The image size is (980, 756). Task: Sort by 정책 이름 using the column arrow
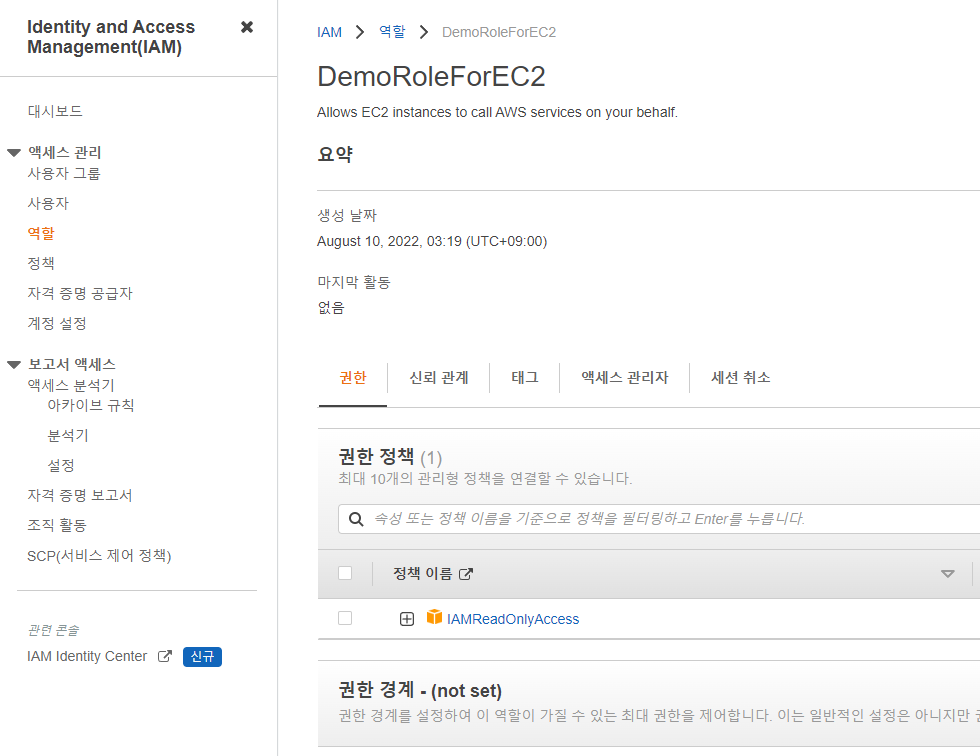948,574
